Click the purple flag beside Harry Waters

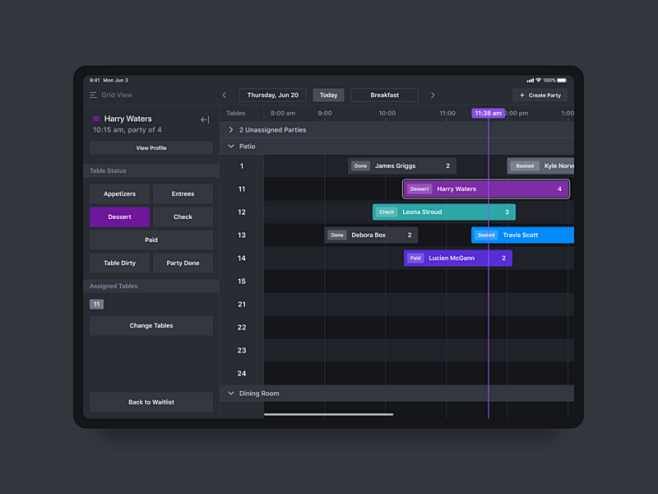tap(97, 119)
